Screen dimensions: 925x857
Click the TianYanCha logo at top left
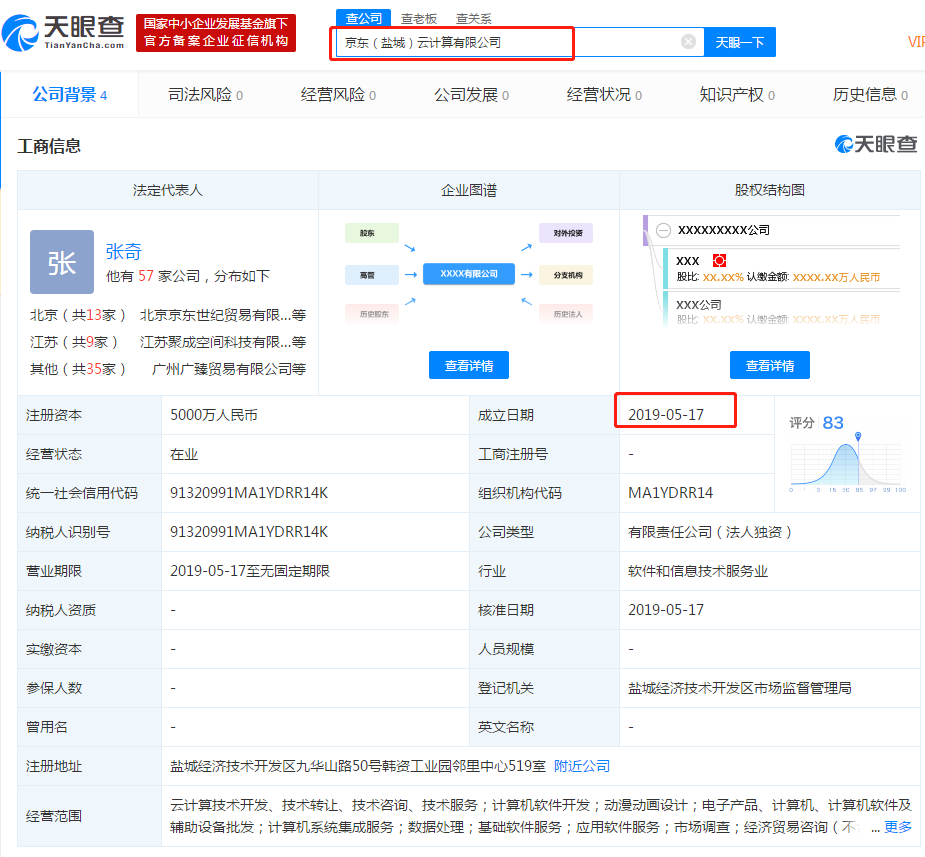(x=62, y=30)
